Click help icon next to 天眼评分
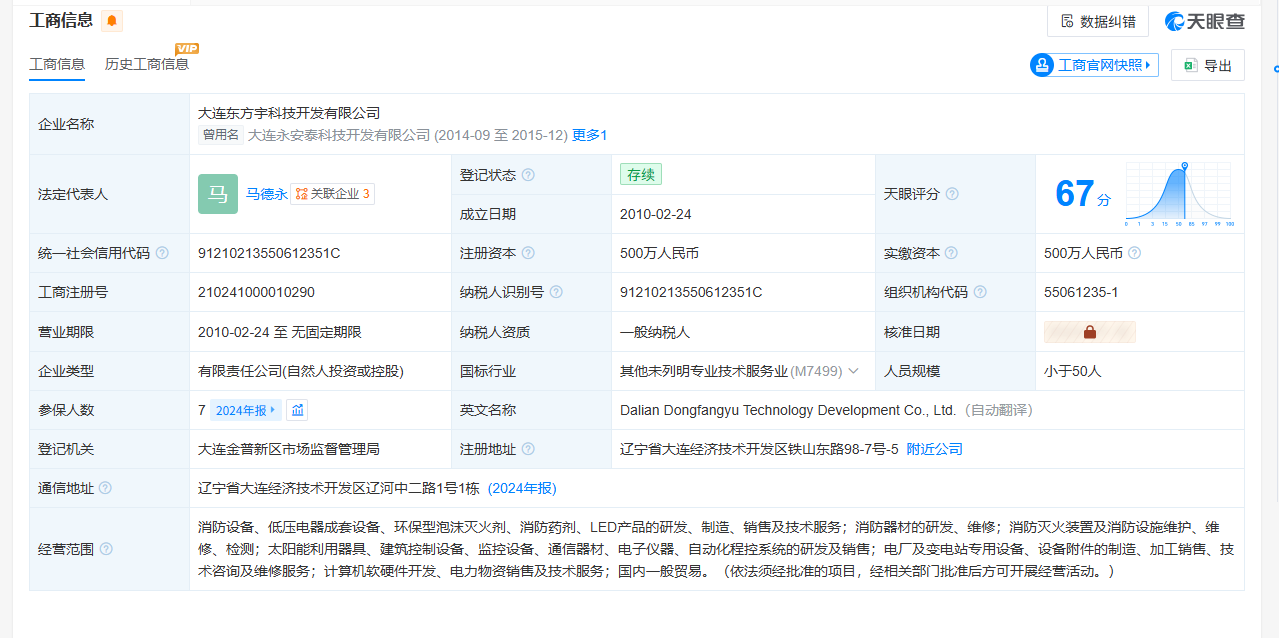This screenshot has height=638, width=1279. click(952, 194)
